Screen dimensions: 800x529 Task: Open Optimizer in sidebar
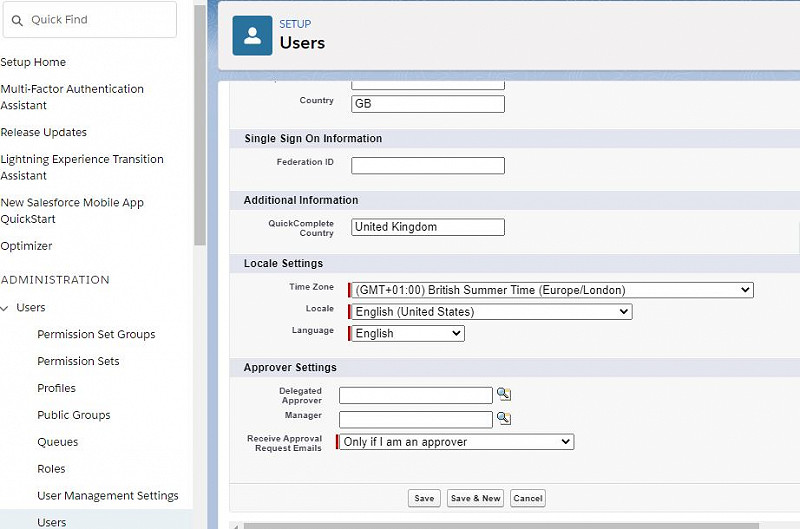click(x=27, y=246)
